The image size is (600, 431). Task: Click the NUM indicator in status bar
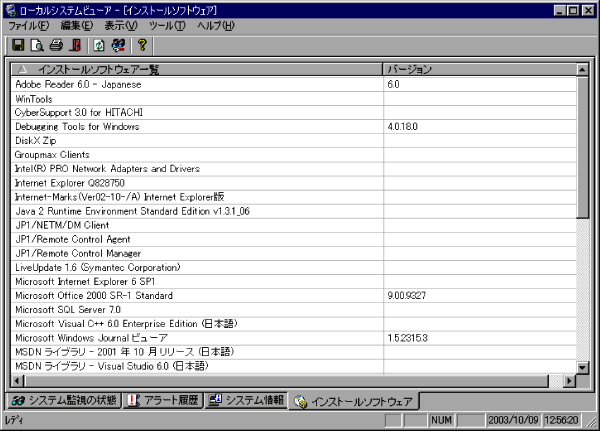(x=442, y=420)
